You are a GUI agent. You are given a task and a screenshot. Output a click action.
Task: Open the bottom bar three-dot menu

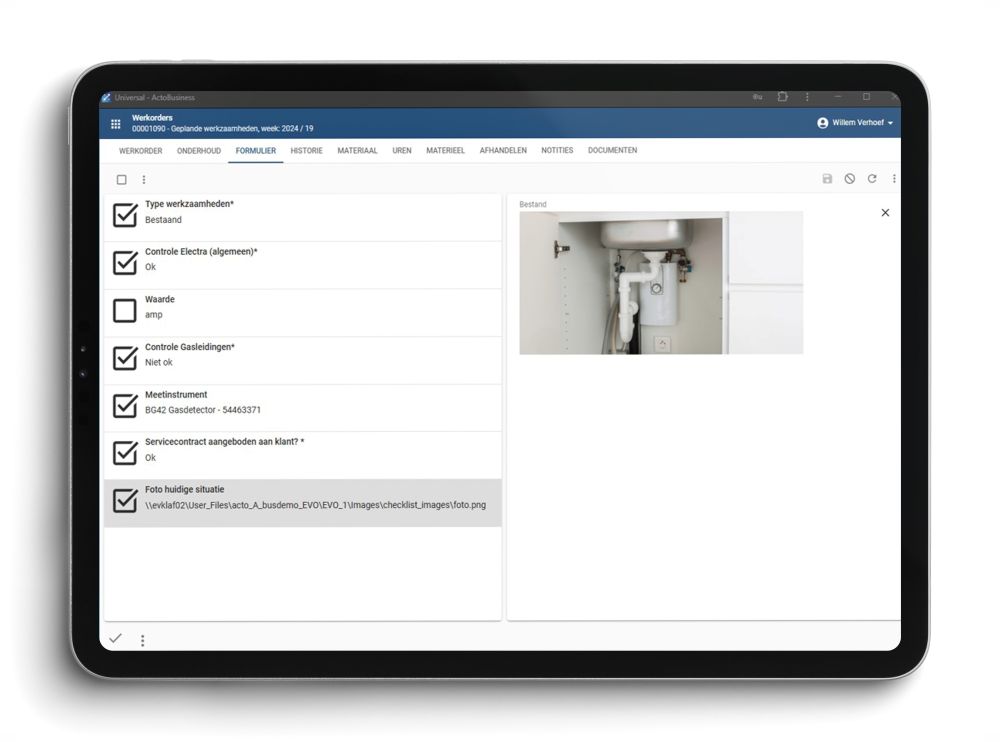142,640
